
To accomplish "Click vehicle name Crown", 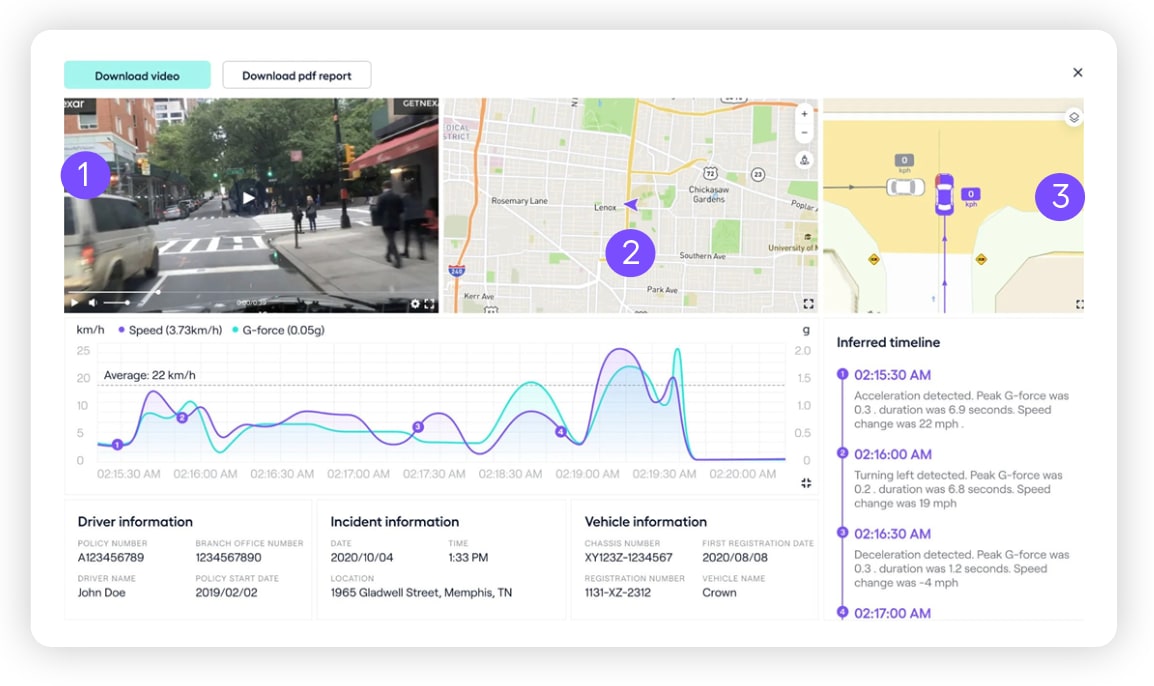I will pyautogui.click(x=719, y=593).
